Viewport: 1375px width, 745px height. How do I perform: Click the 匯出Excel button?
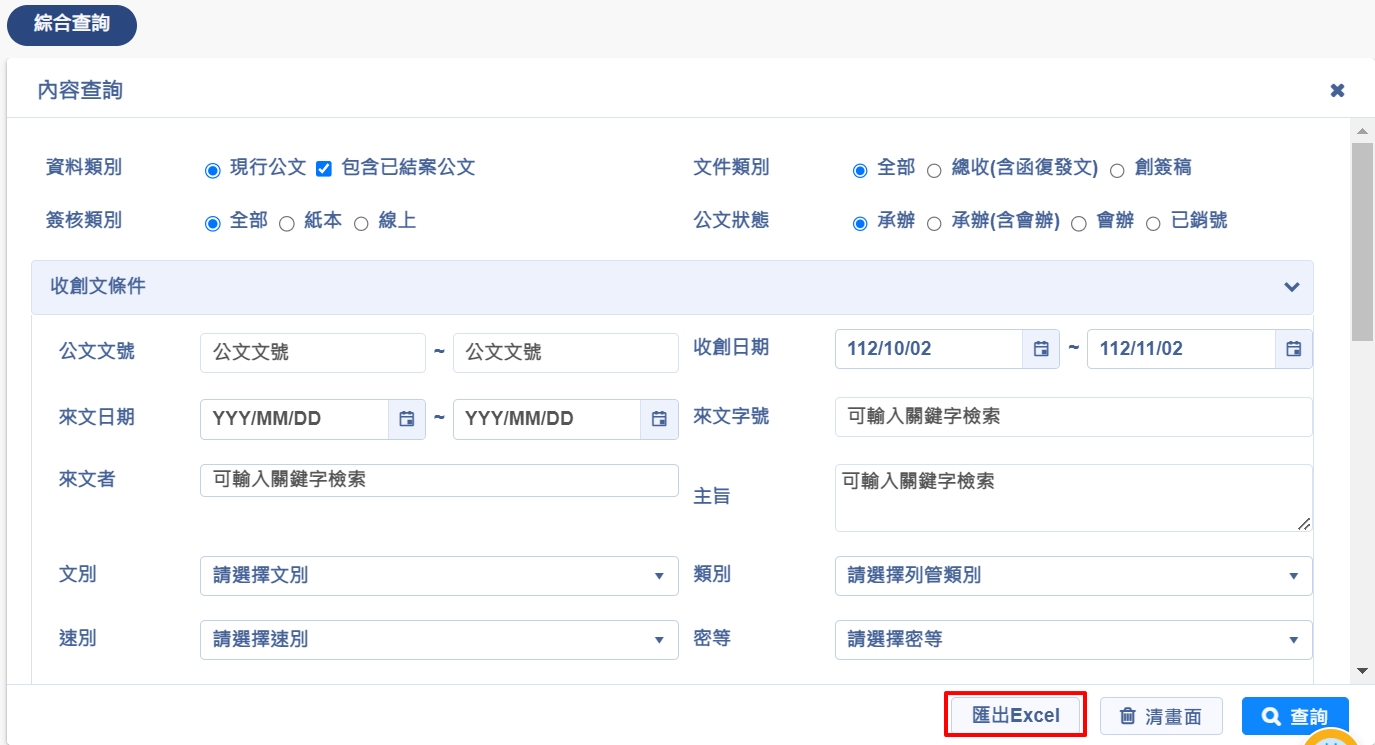click(x=1016, y=715)
